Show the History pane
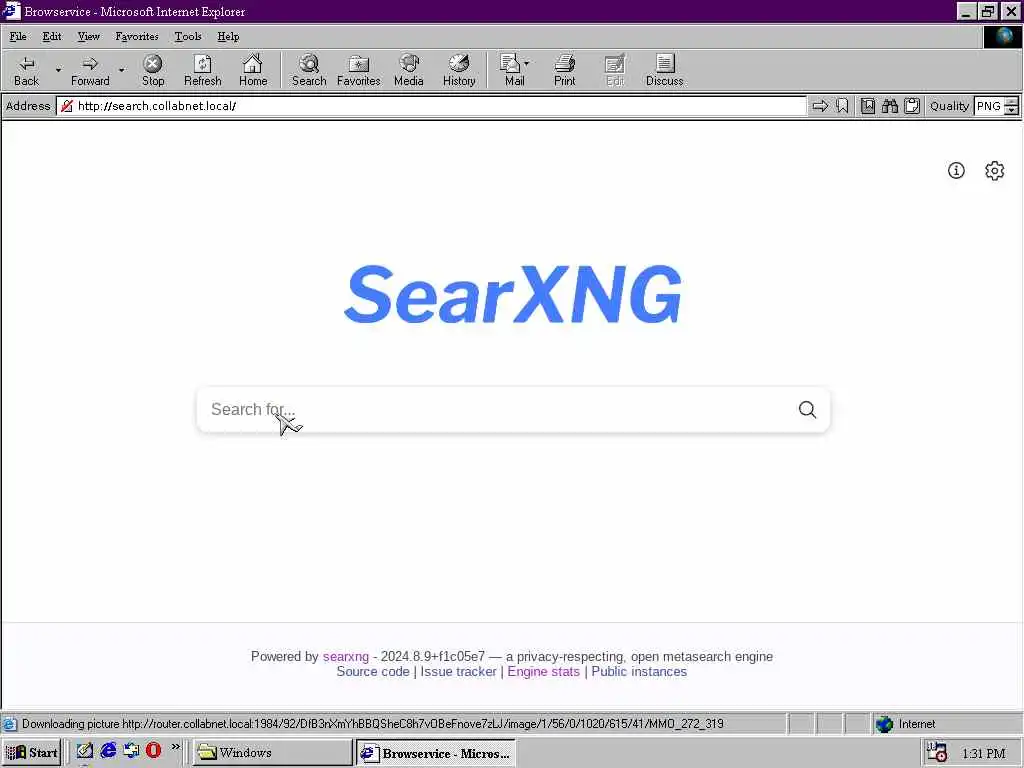The width and height of the screenshot is (1024, 768). click(x=459, y=71)
